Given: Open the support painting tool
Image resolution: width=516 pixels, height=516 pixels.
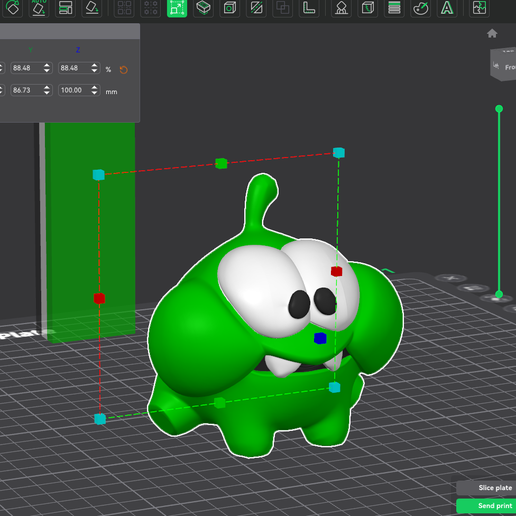Looking at the screenshot, I should [341, 8].
